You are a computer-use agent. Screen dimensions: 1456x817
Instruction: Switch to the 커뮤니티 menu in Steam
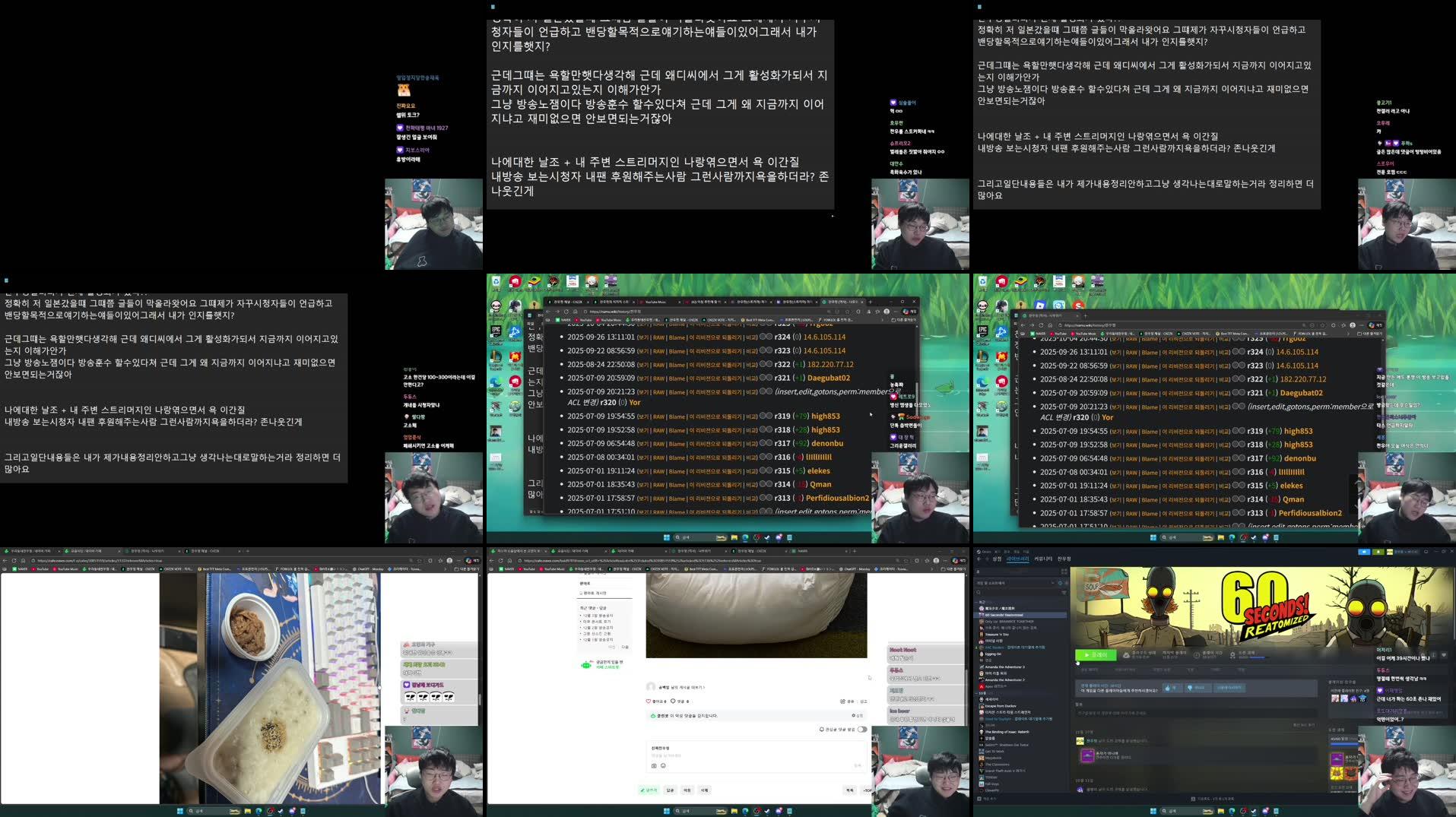(x=1042, y=559)
